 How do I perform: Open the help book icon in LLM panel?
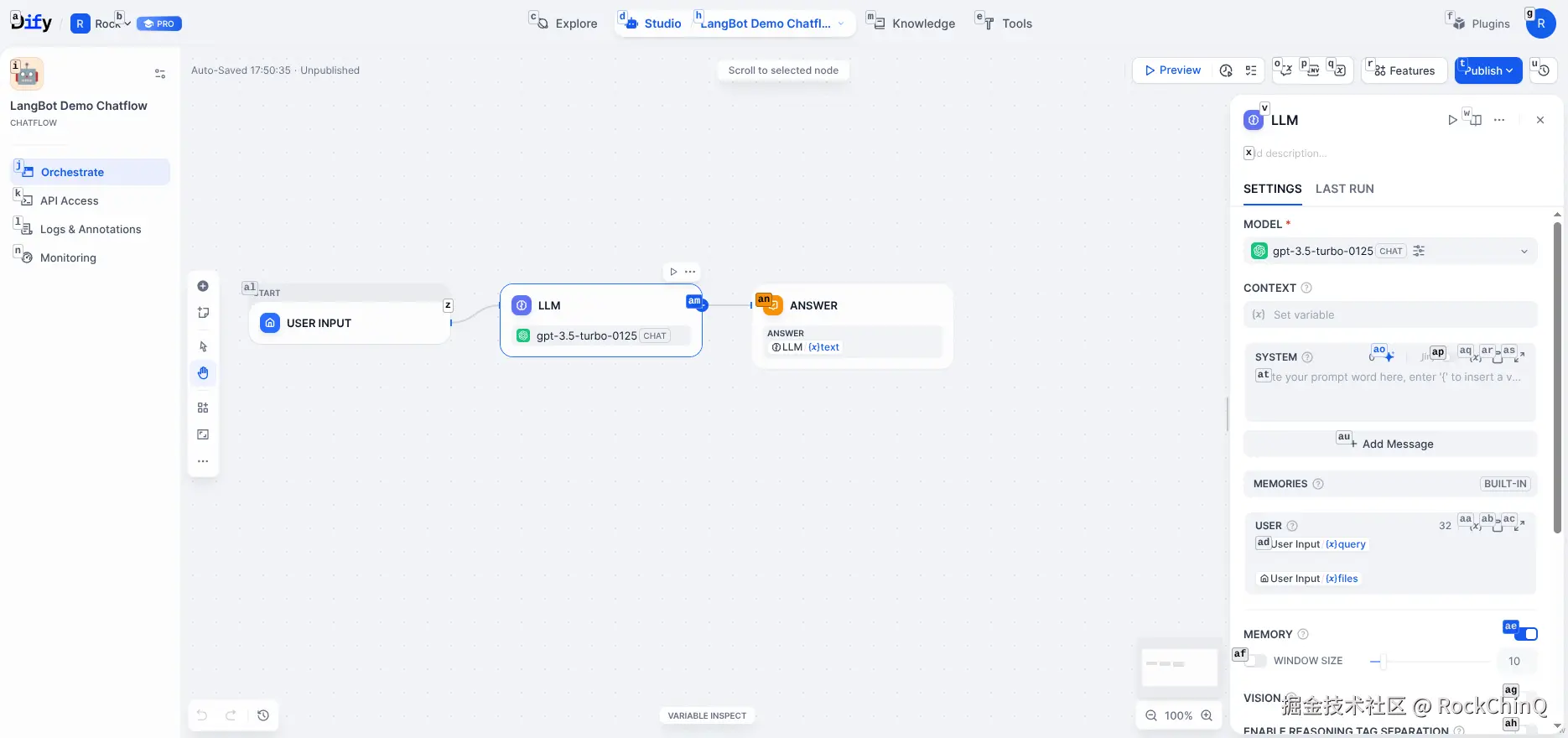1475,120
